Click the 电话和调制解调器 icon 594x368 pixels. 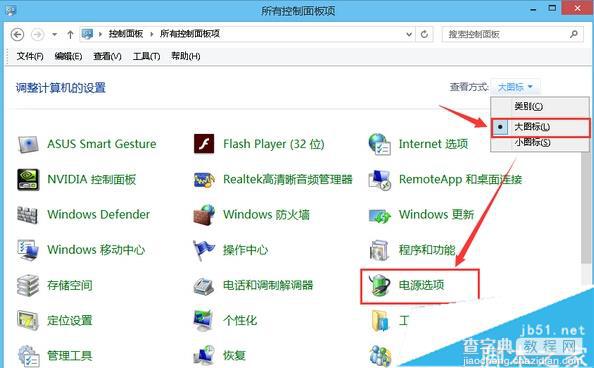tap(204, 286)
